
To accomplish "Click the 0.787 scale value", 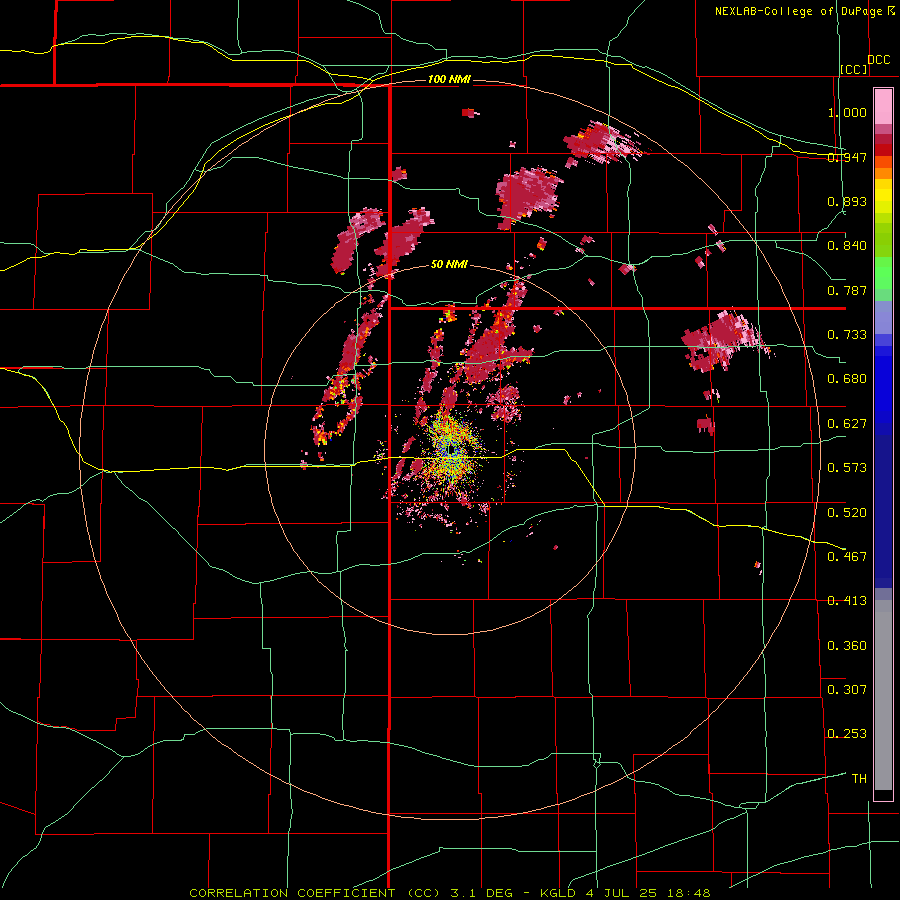I will (847, 290).
